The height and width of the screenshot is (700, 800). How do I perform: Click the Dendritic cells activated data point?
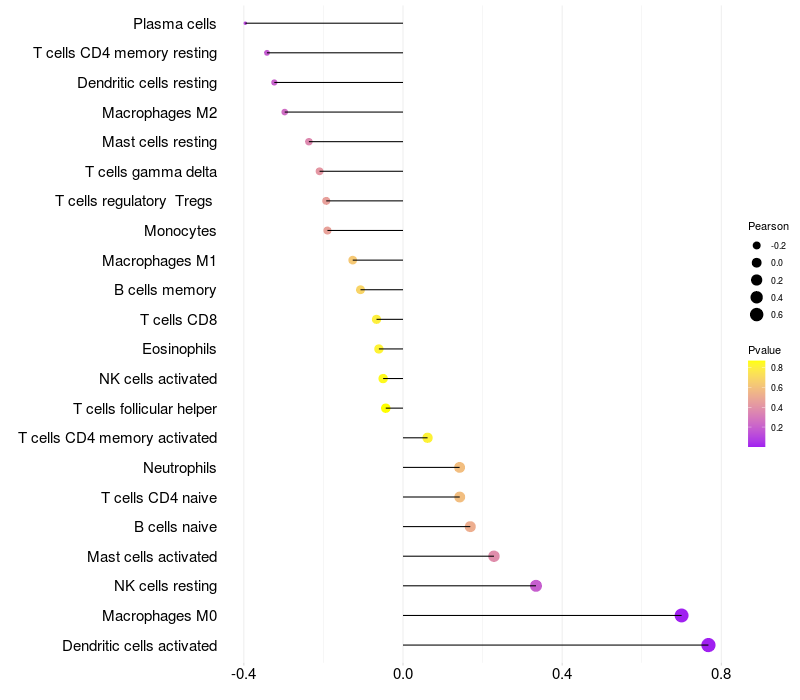[708, 645]
